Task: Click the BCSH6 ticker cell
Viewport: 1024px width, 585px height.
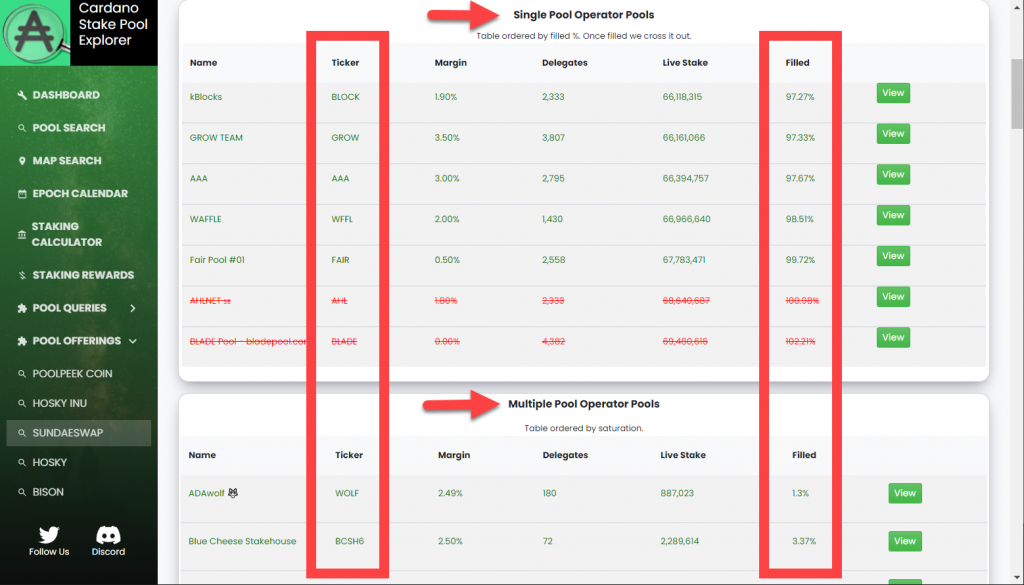Action: click(349, 541)
